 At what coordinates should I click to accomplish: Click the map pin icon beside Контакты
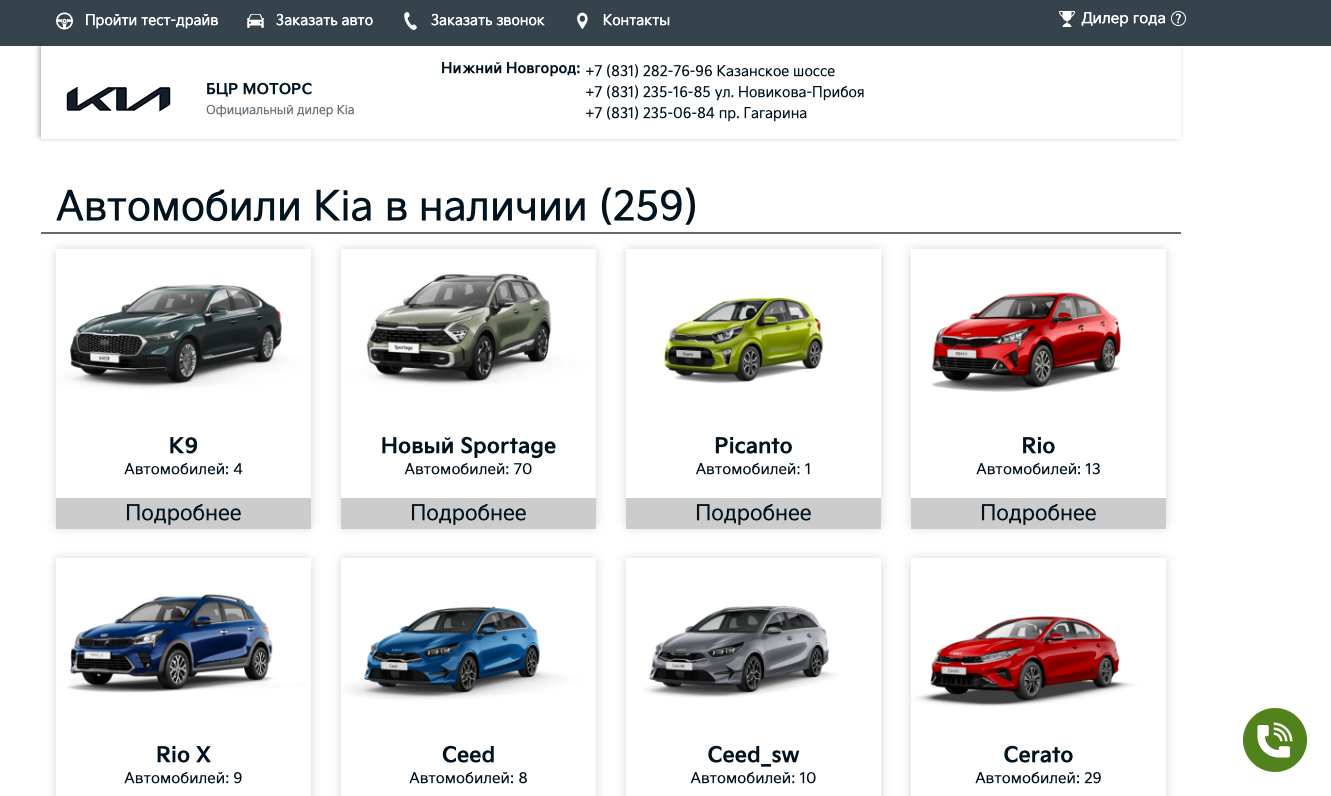pos(583,21)
